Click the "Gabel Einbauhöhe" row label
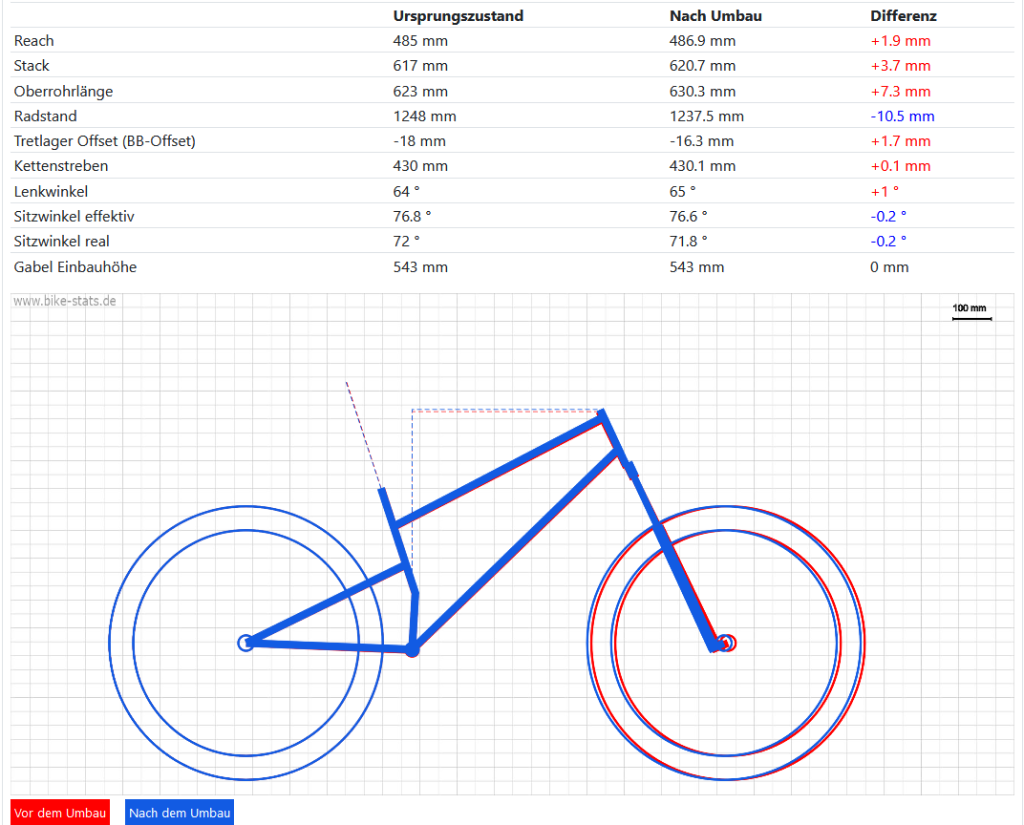This screenshot has width=1024, height=825. pyautogui.click(x=75, y=267)
